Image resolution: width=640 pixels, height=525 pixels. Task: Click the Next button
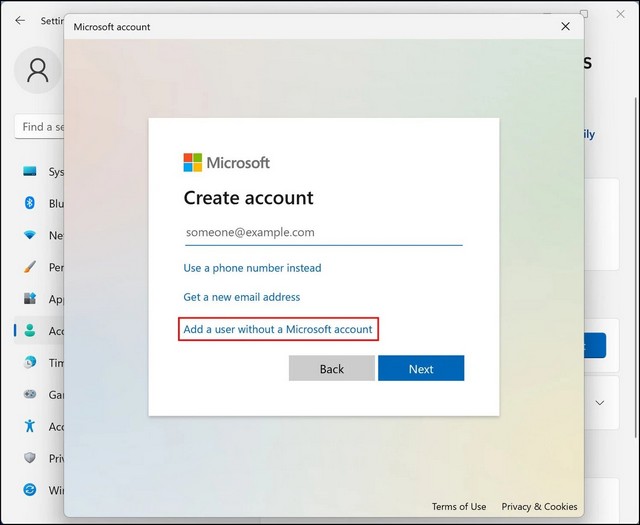pyautogui.click(x=421, y=368)
